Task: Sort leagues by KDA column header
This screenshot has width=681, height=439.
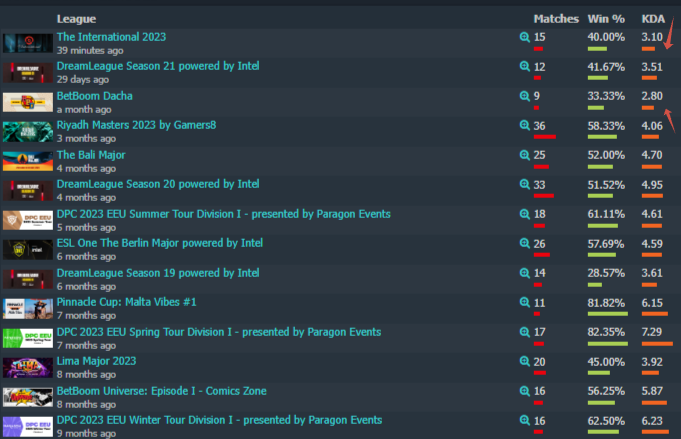Action: pyautogui.click(x=653, y=19)
